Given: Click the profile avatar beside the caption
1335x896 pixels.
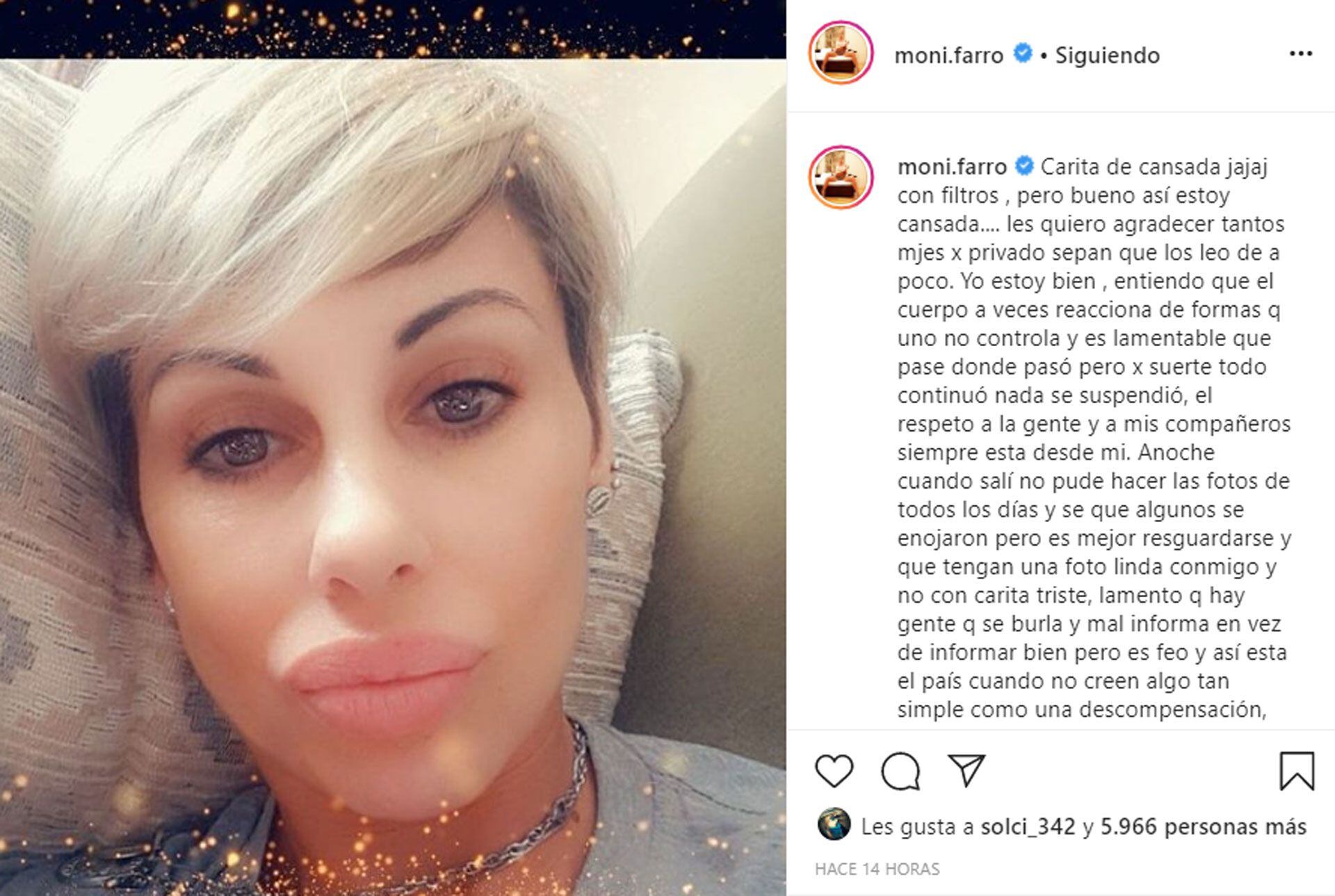Looking at the screenshot, I should (x=841, y=177).
